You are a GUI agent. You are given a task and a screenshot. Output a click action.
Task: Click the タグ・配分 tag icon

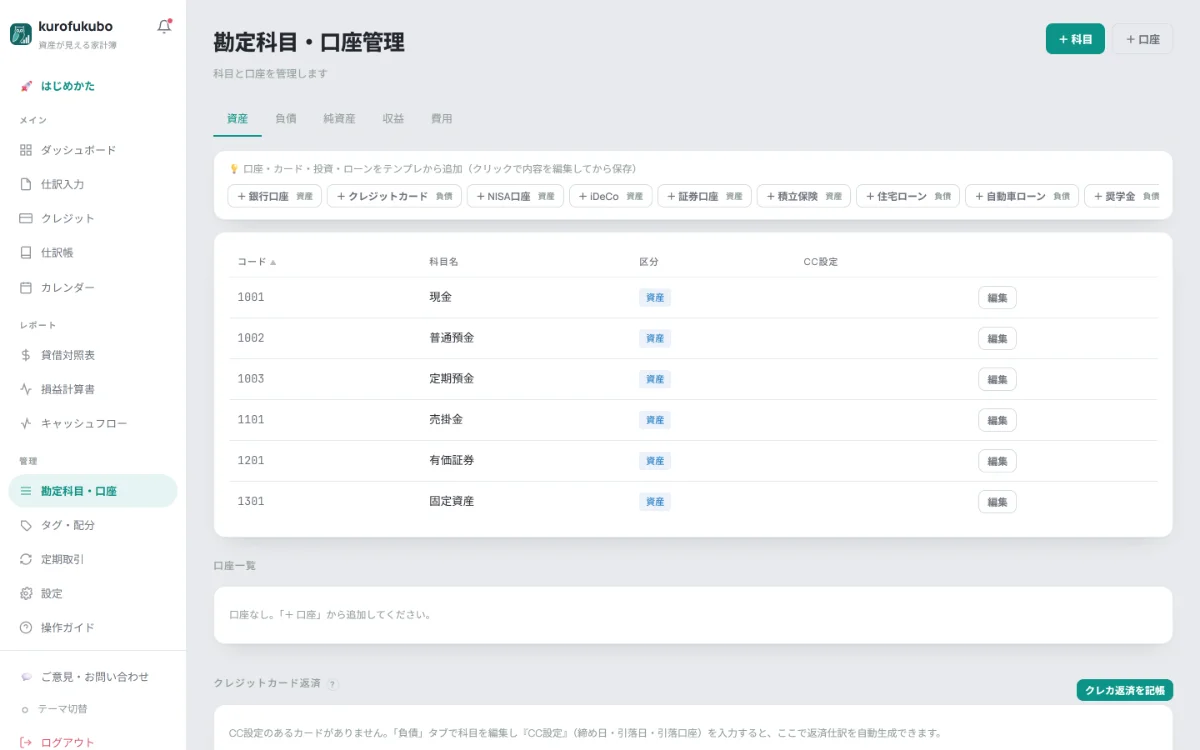tap(26, 525)
